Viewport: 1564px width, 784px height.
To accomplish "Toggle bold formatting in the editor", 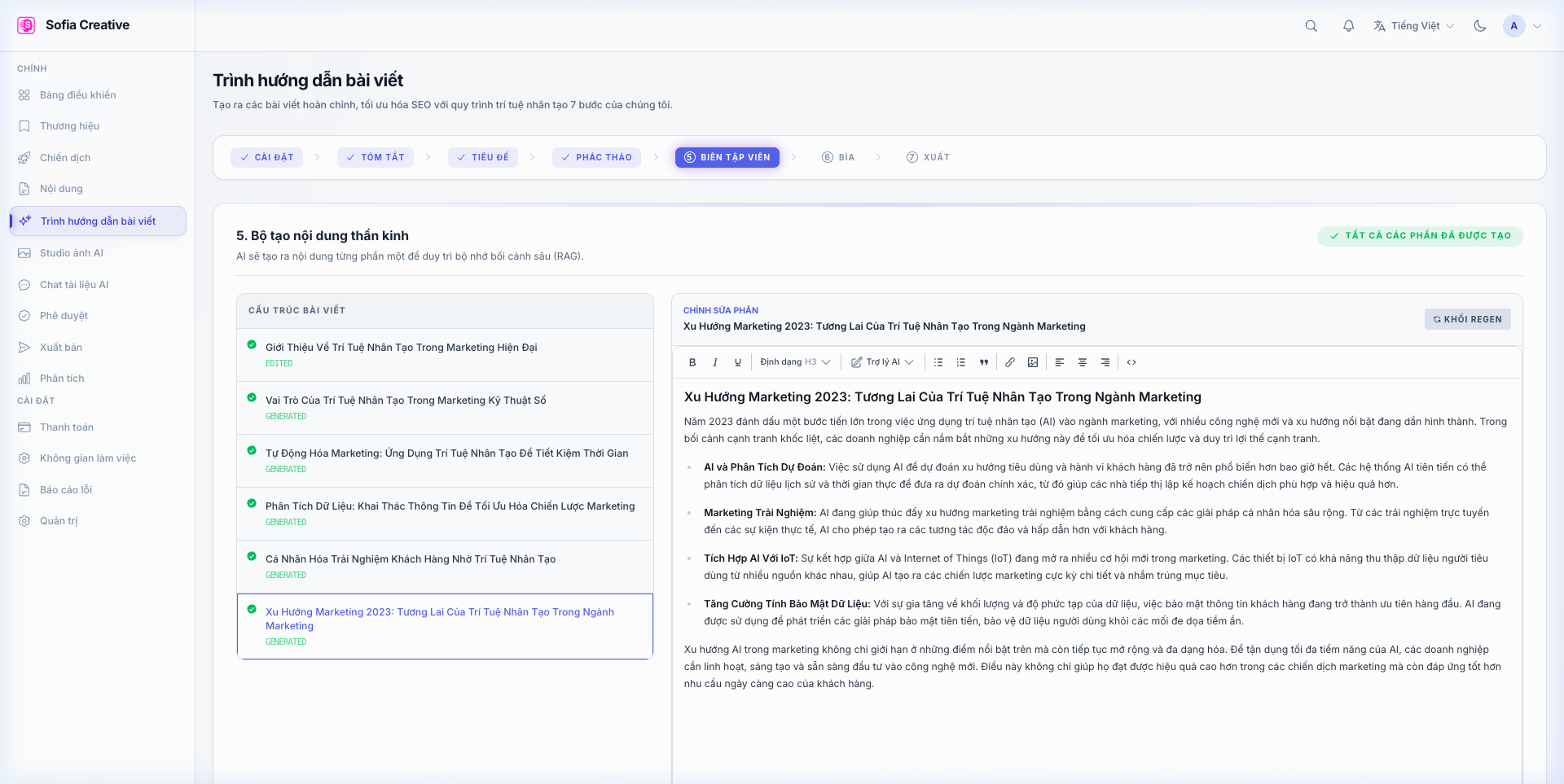I will tap(692, 361).
